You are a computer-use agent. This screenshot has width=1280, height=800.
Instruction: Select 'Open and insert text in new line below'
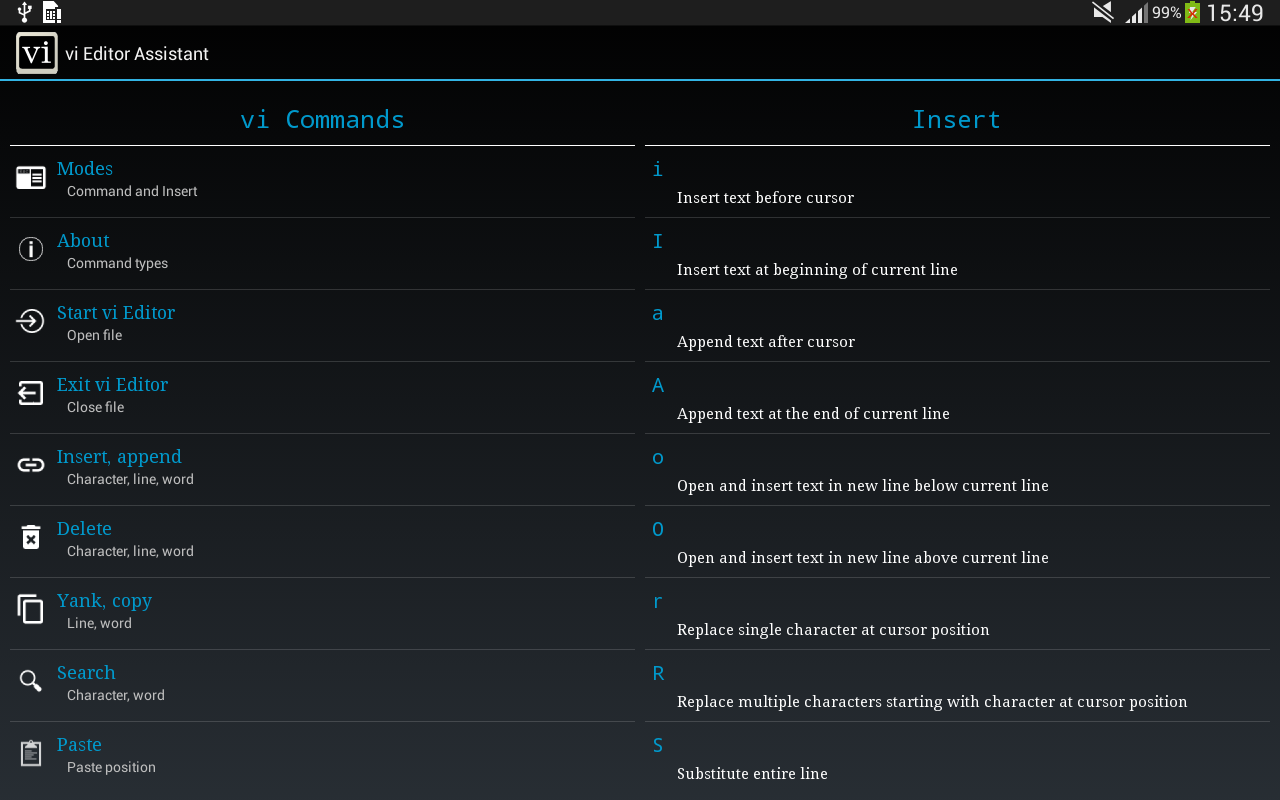pos(862,485)
